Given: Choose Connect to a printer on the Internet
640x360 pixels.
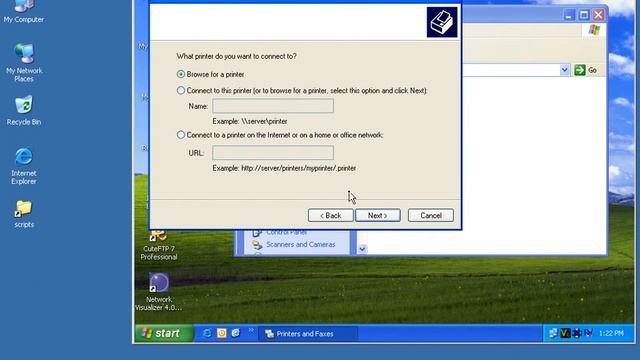Looking at the screenshot, I should [x=181, y=135].
